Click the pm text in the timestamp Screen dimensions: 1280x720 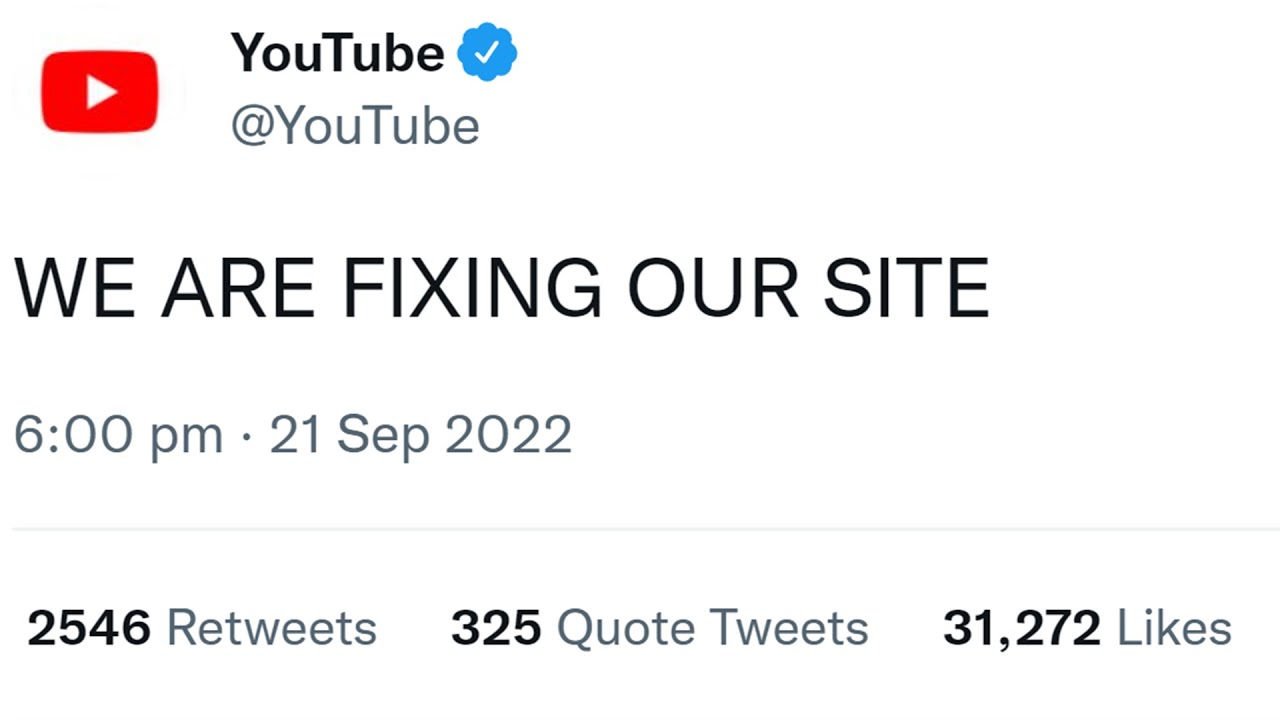tap(186, 437)
